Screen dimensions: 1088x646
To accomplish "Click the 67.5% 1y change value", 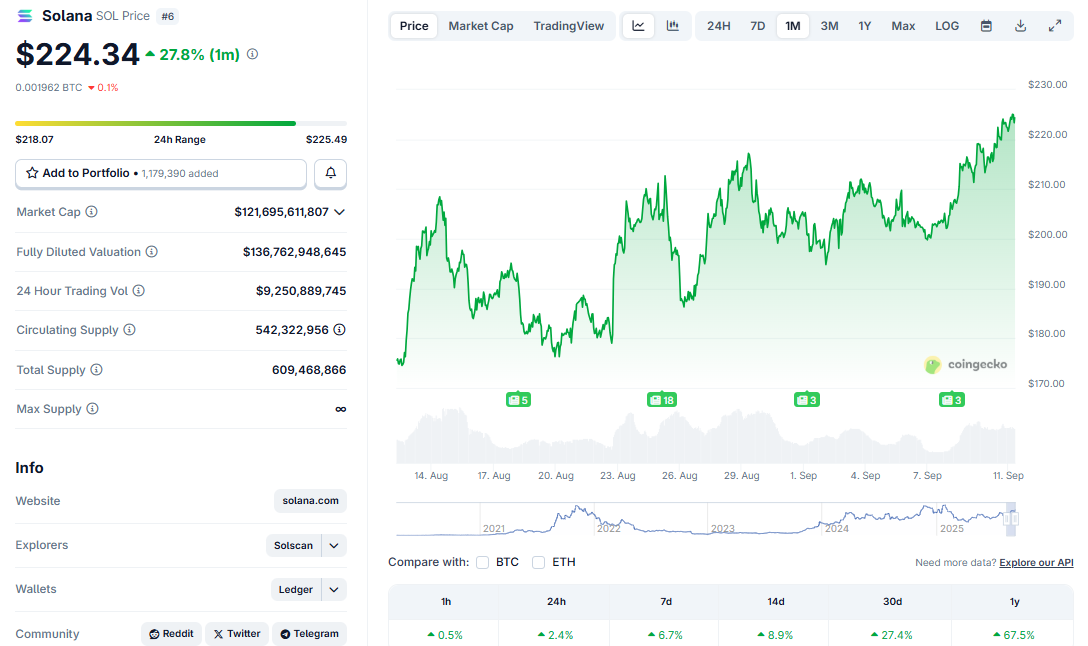I will 1014,635.
